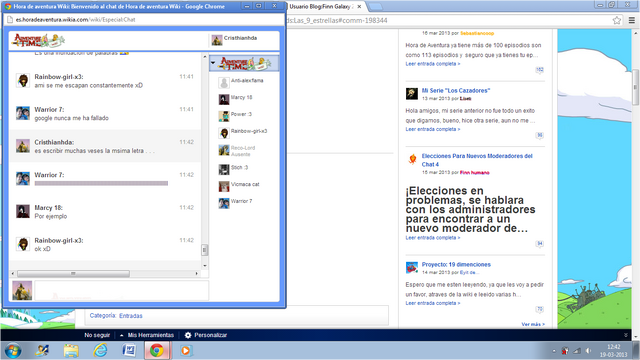Viewport: 640px width, 360px height.
Task: Click the Ver más link
Action: [x=533, y=324]
